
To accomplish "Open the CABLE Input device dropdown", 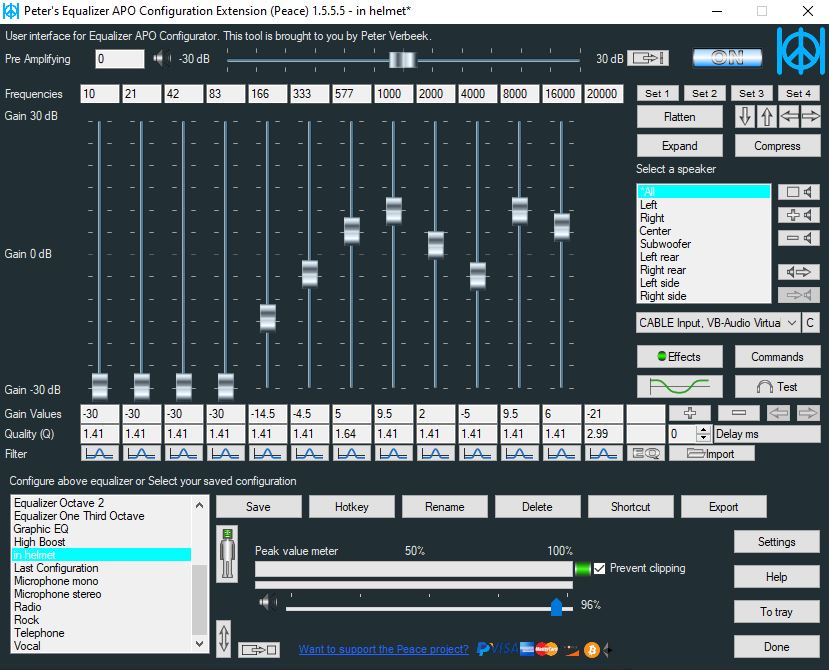I will point(717,323).
